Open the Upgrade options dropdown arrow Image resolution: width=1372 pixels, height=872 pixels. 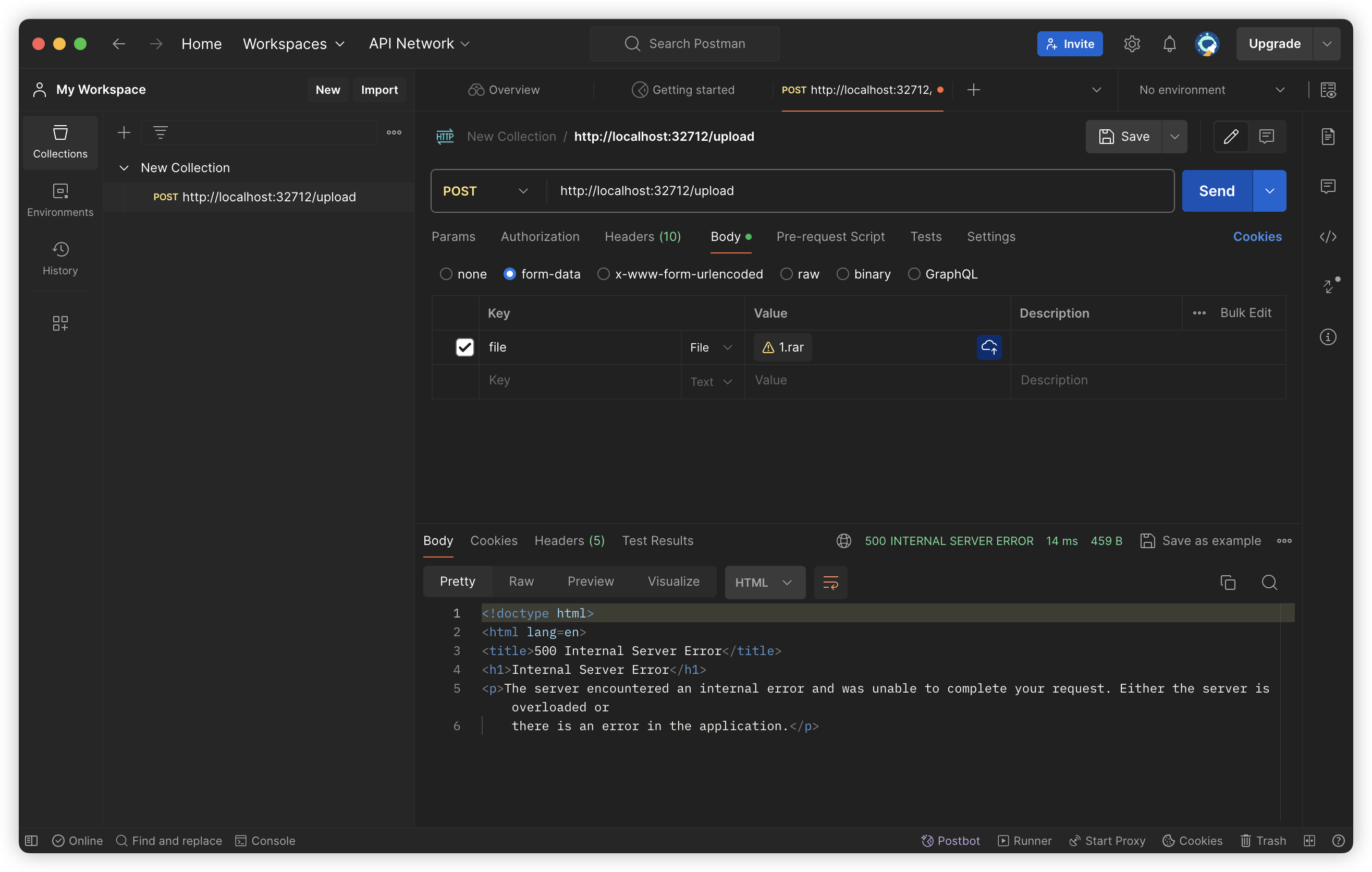point(1327,44)
